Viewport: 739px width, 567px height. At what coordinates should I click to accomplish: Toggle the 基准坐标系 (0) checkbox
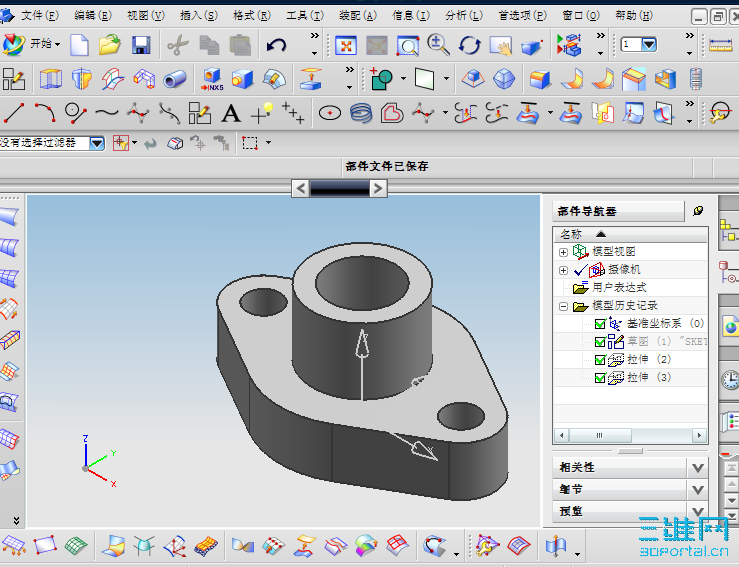600,324
